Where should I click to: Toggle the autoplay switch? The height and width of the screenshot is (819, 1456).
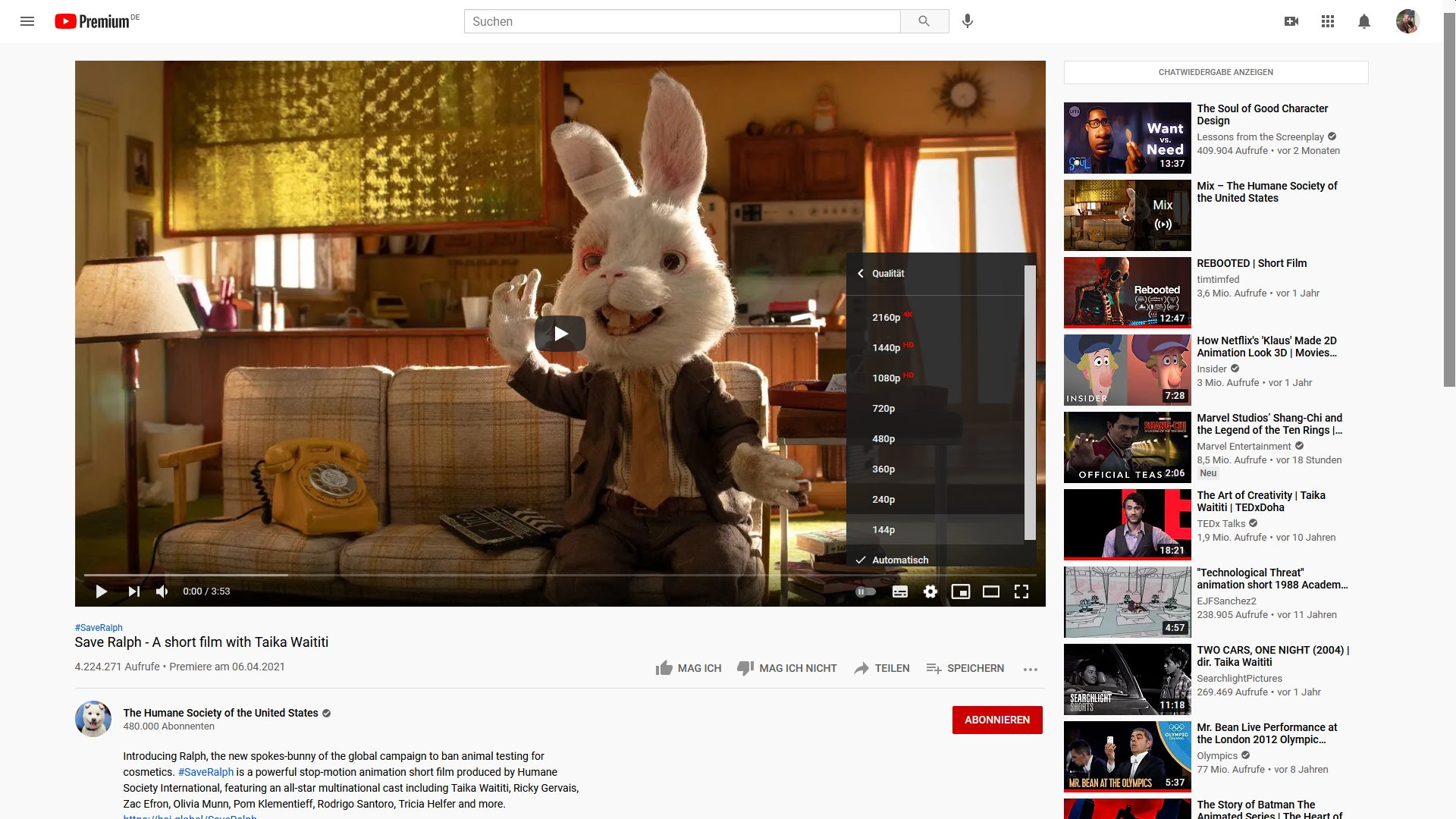pos(865,591)
